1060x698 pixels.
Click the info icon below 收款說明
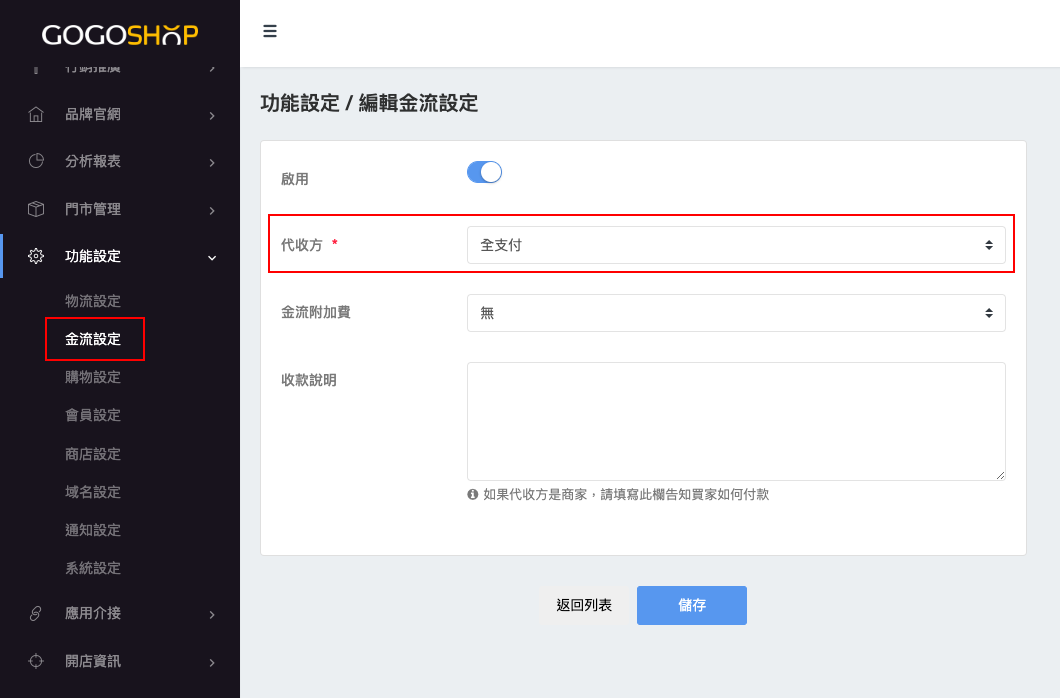tap(473, 495)
